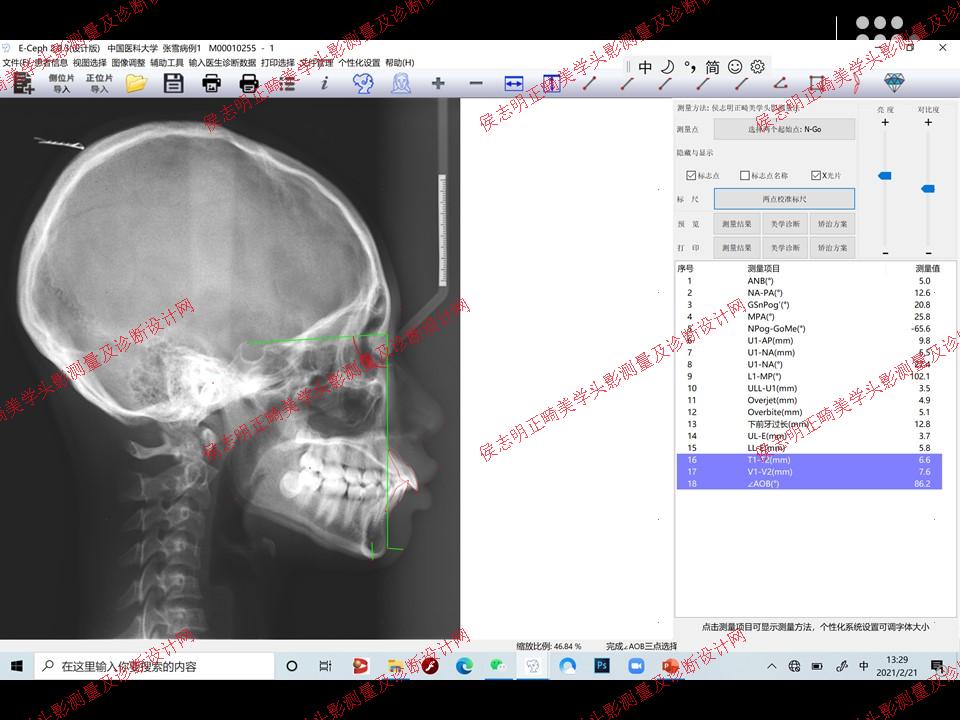Toggle the 标志点 checkbox

(691, 176)
